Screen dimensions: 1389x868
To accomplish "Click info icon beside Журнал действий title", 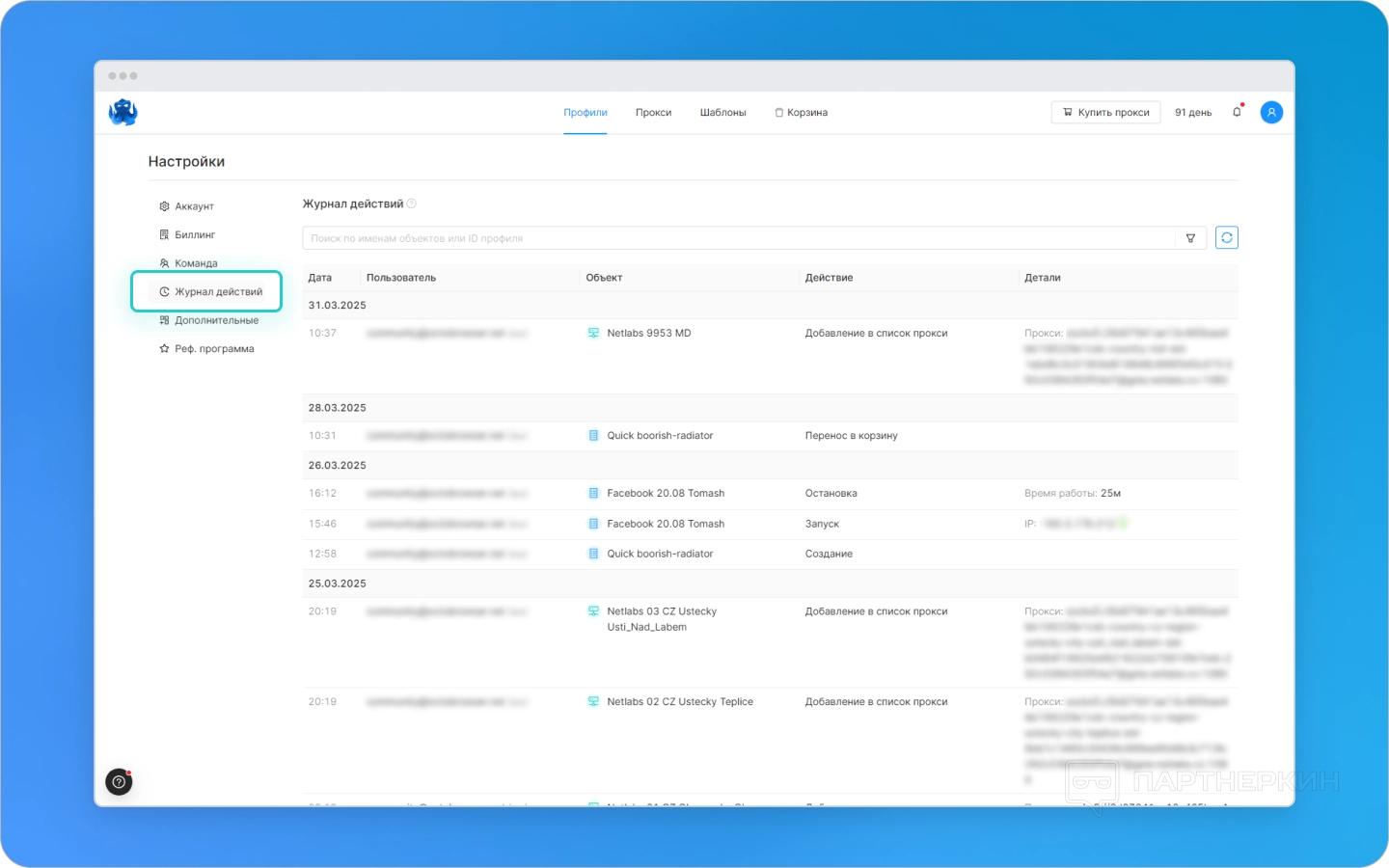I will pyautogui.click(x=412, y=203).
